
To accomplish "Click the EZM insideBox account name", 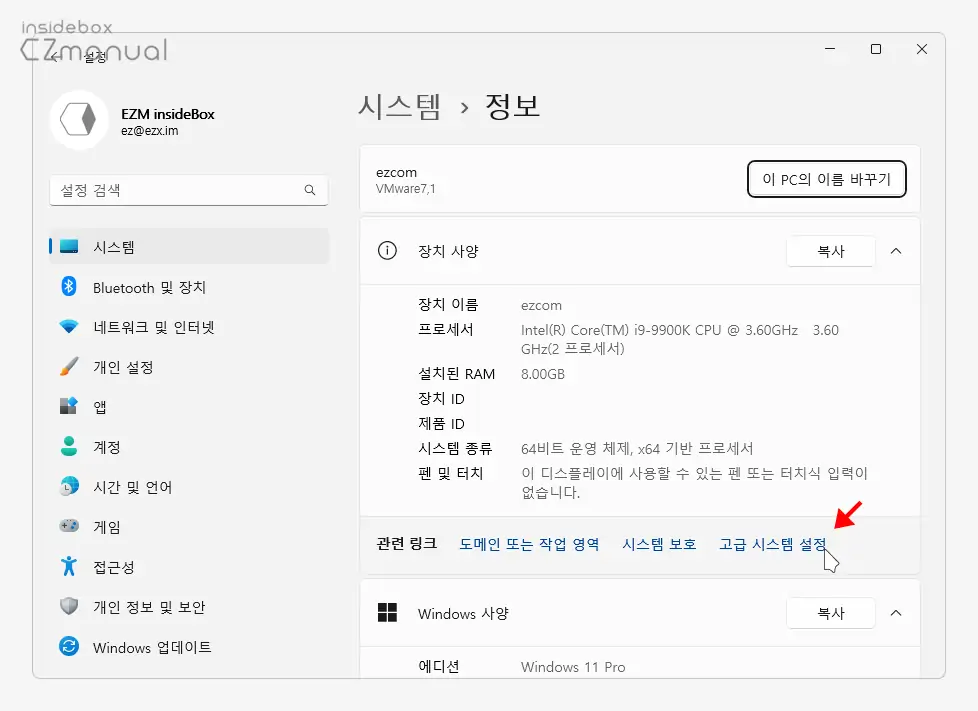I will pyautogui.click(x=168, y=114).
